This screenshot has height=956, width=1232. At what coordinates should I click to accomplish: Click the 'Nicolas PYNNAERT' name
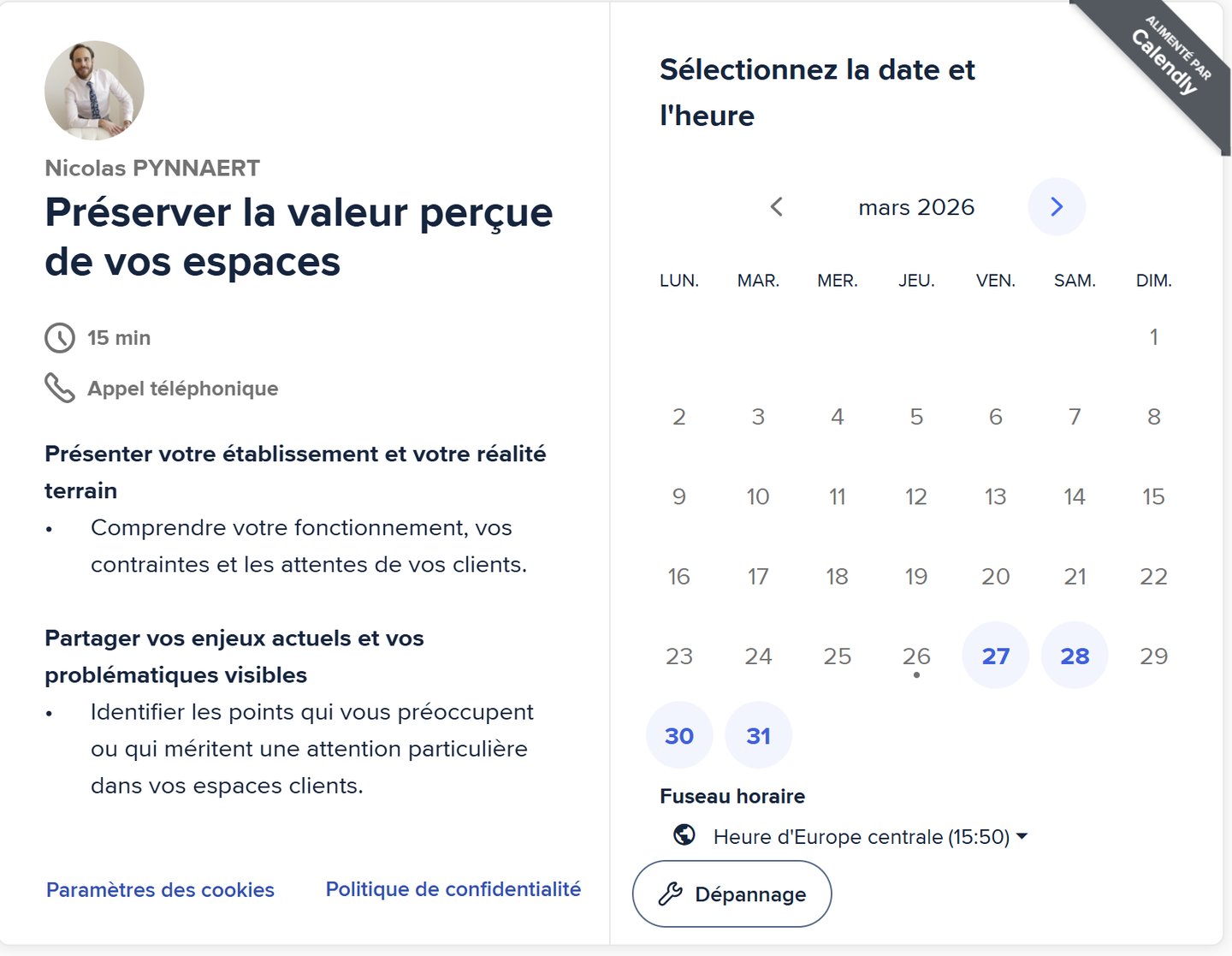[152, 168]
